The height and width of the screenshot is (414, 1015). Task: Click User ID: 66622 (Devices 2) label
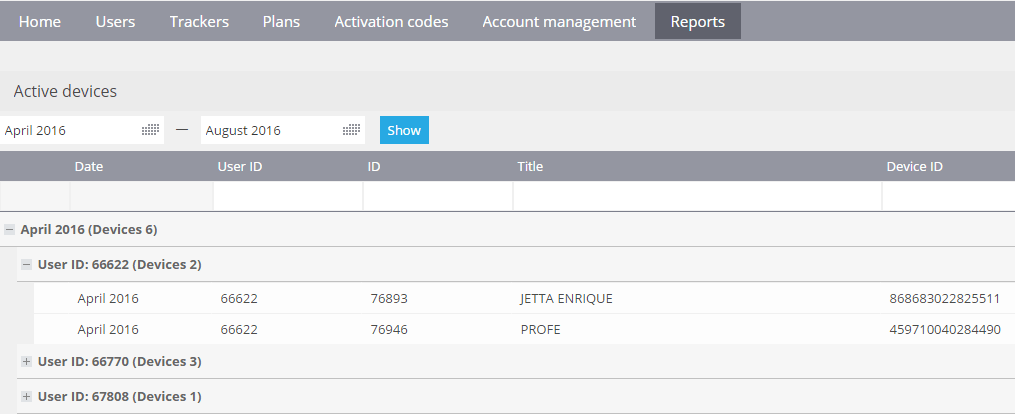[x=120, y=265]
